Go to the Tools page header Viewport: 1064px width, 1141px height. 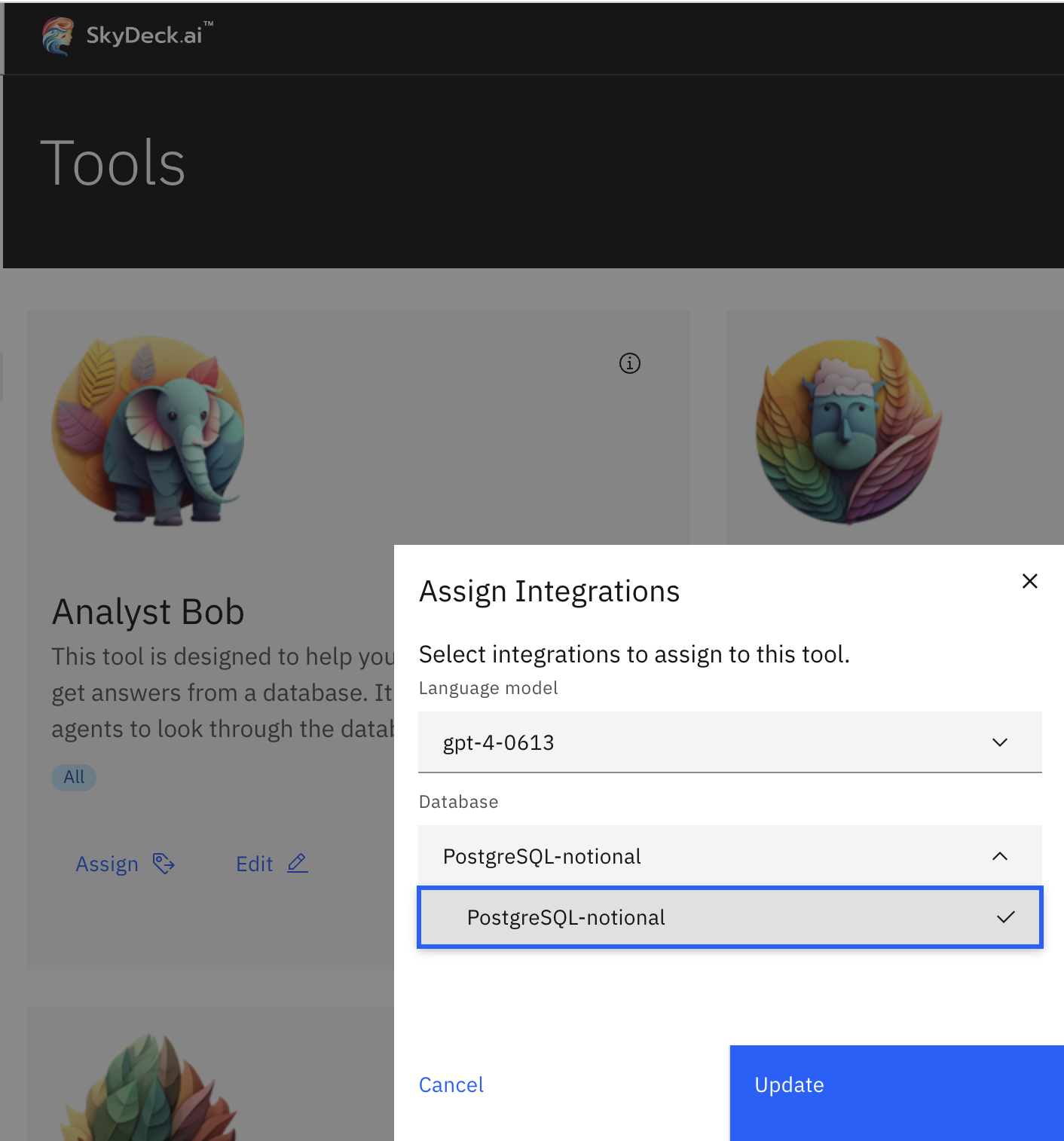click(114, 162)
